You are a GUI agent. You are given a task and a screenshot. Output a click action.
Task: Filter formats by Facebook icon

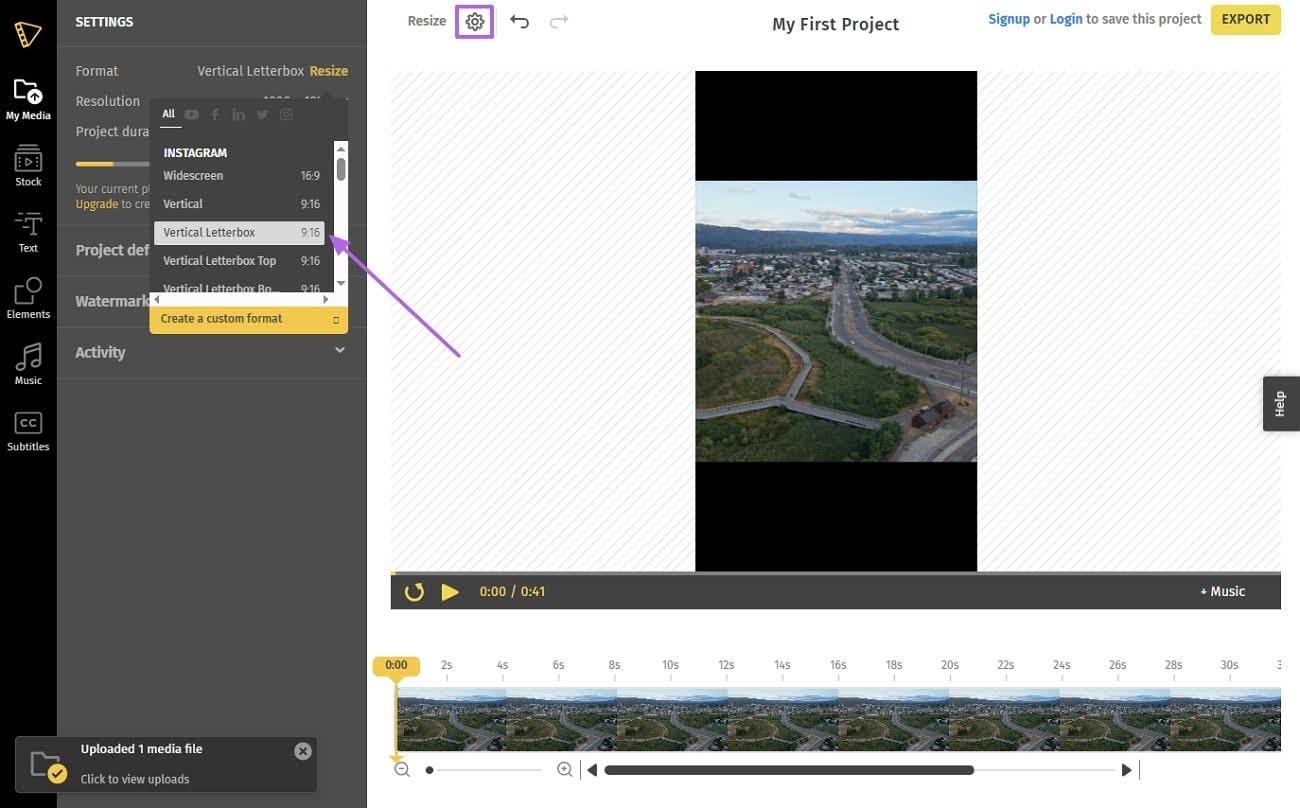[214, 115]
